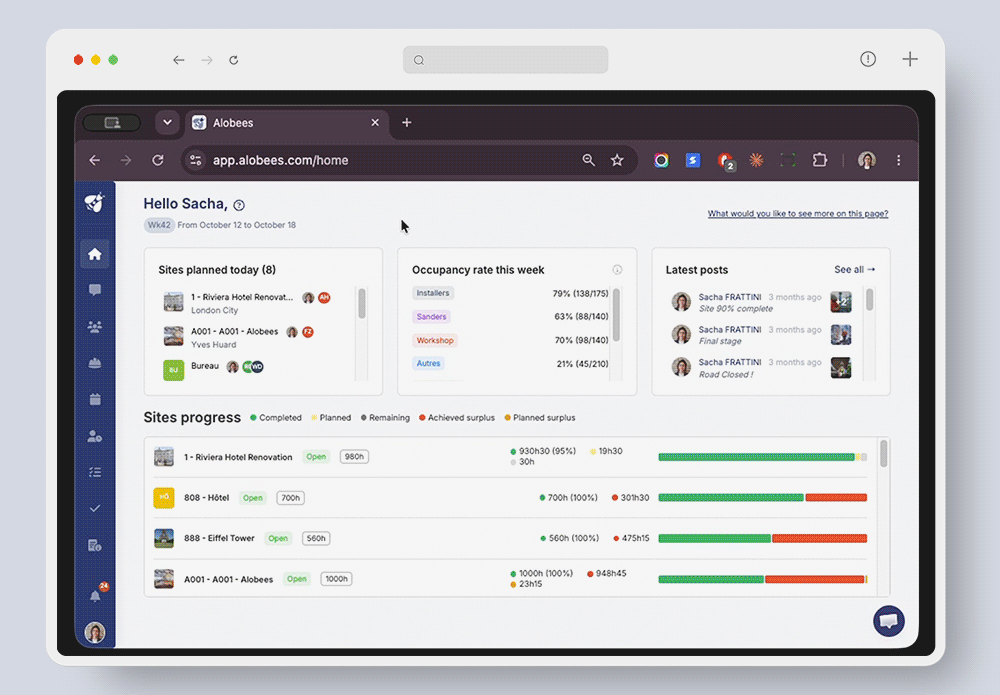
Task: Open the calendar planning sidebar icon
Action: coord(95,399)
